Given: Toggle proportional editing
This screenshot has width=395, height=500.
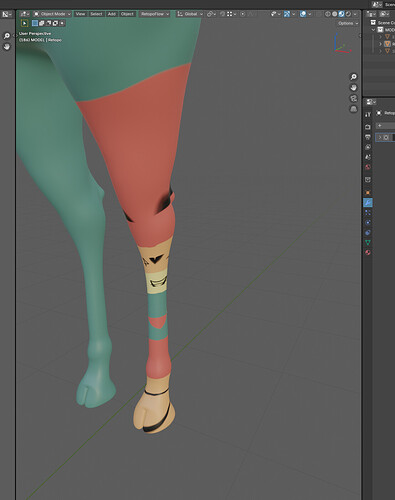Looking at the screenshot, I should pyautogui.click(x=243, y=14).
